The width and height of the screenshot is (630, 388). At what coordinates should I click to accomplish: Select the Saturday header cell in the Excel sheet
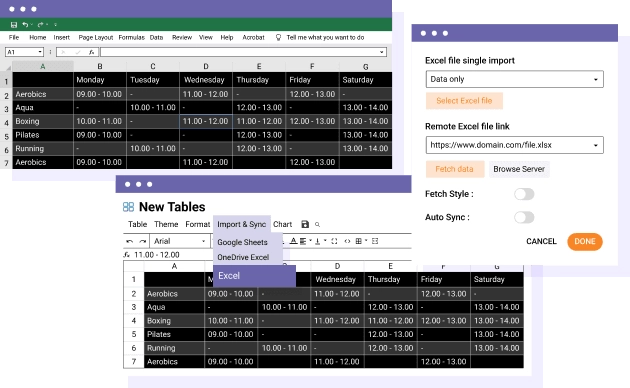tap(366, 80)
